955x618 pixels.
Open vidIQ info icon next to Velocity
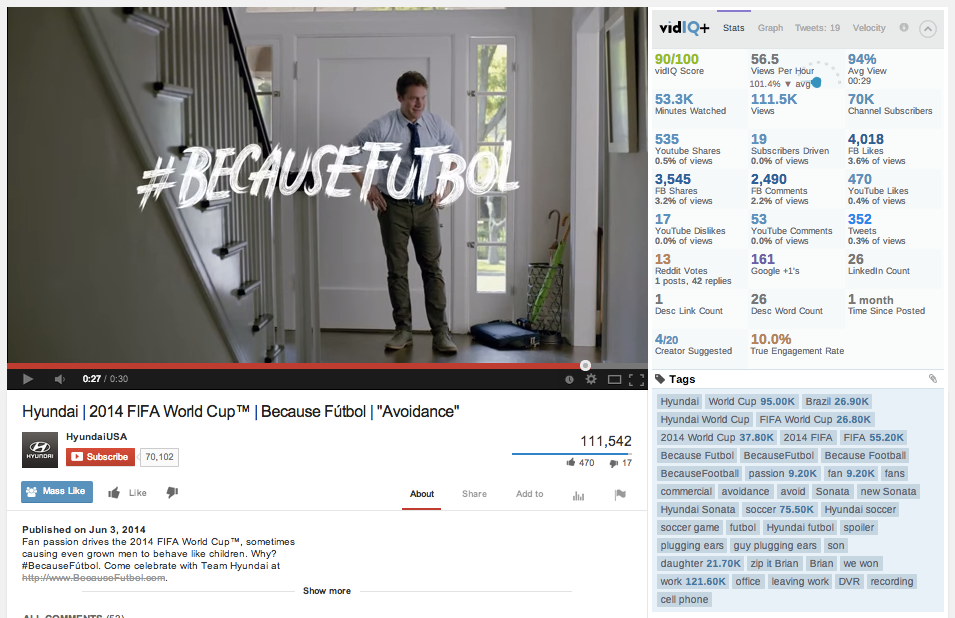904,27
